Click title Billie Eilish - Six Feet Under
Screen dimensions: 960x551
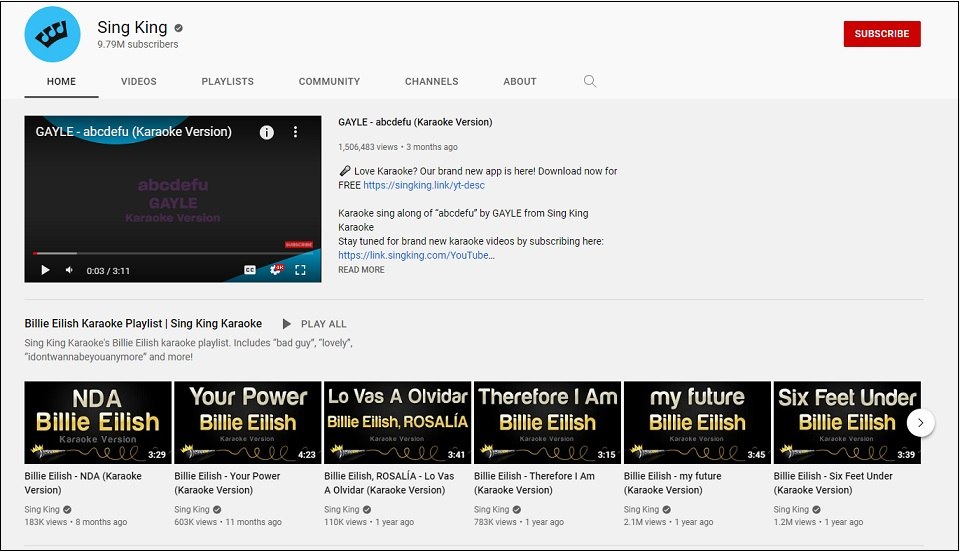[x=833, y=483]
